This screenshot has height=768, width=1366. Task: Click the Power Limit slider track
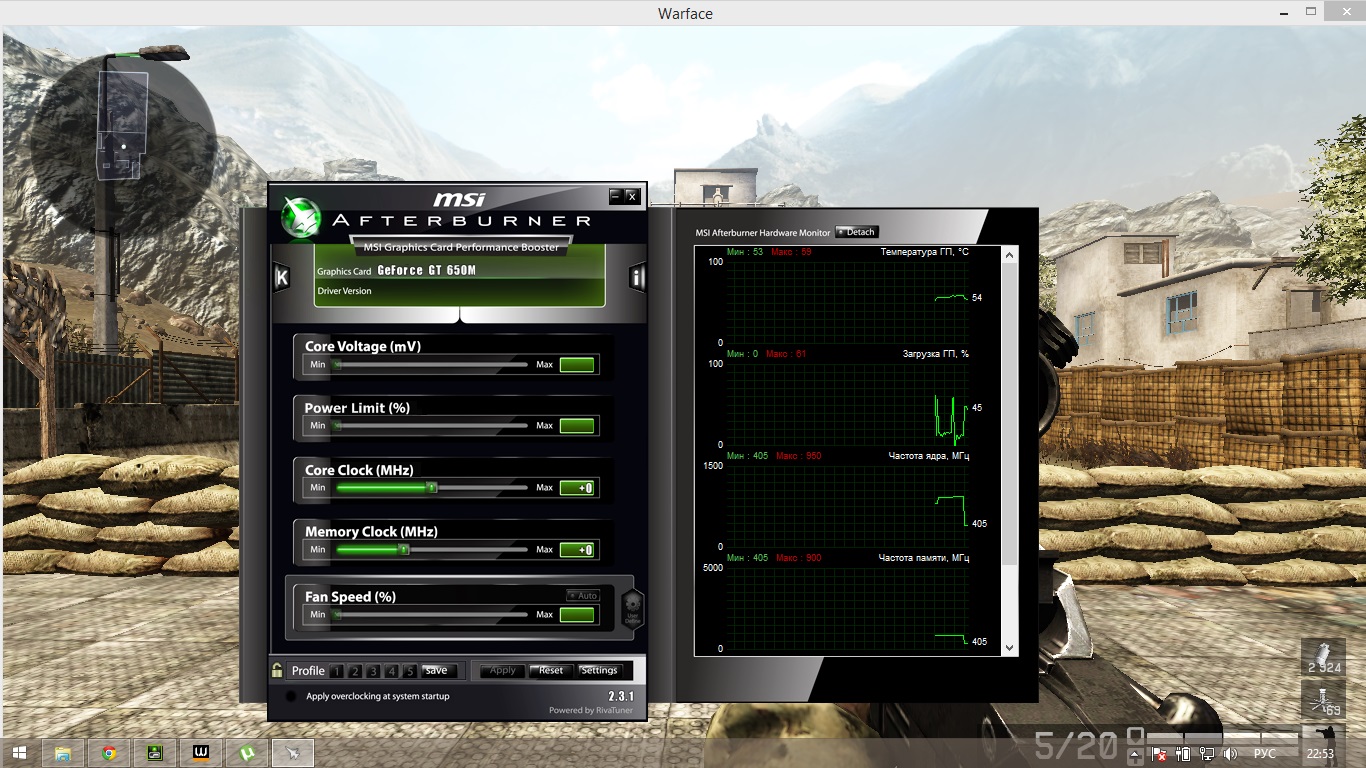click(431, 426)
